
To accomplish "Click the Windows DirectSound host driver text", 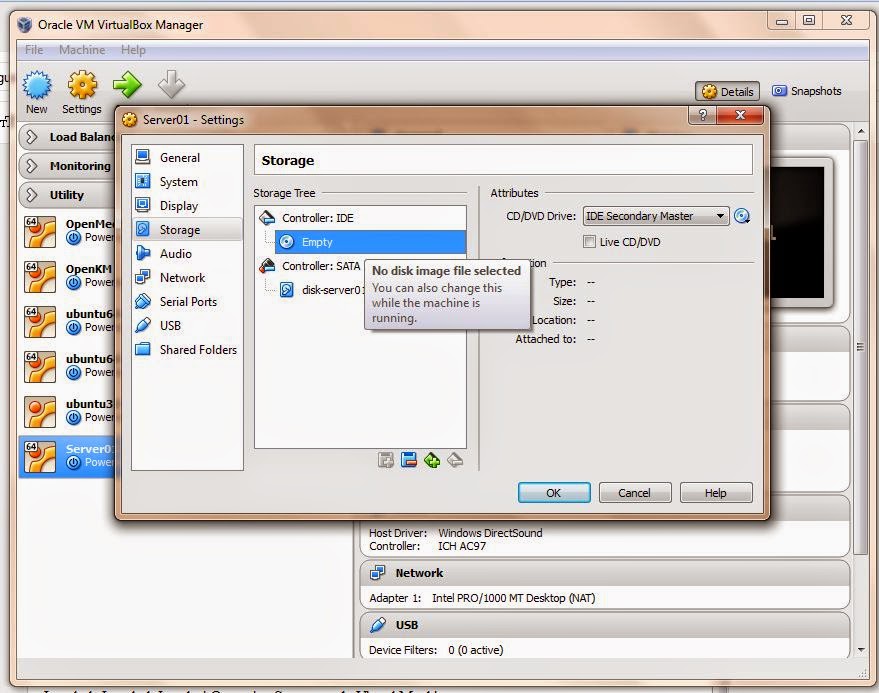I will pyautogui.click(x=490, y=533).
